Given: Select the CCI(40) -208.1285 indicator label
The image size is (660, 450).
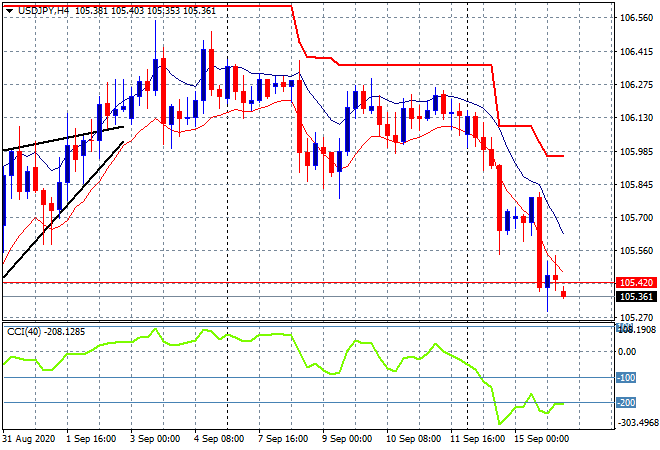Looking at the screenshot, I should tap(46, 332).
